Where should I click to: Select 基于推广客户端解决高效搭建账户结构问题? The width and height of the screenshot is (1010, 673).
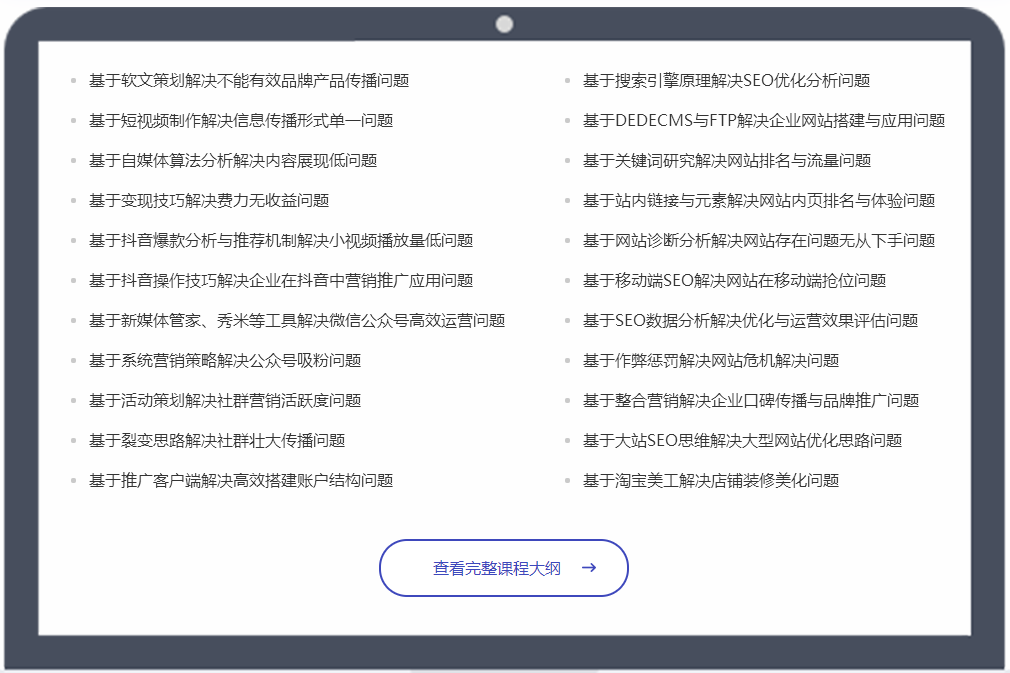tap(241, 481)
